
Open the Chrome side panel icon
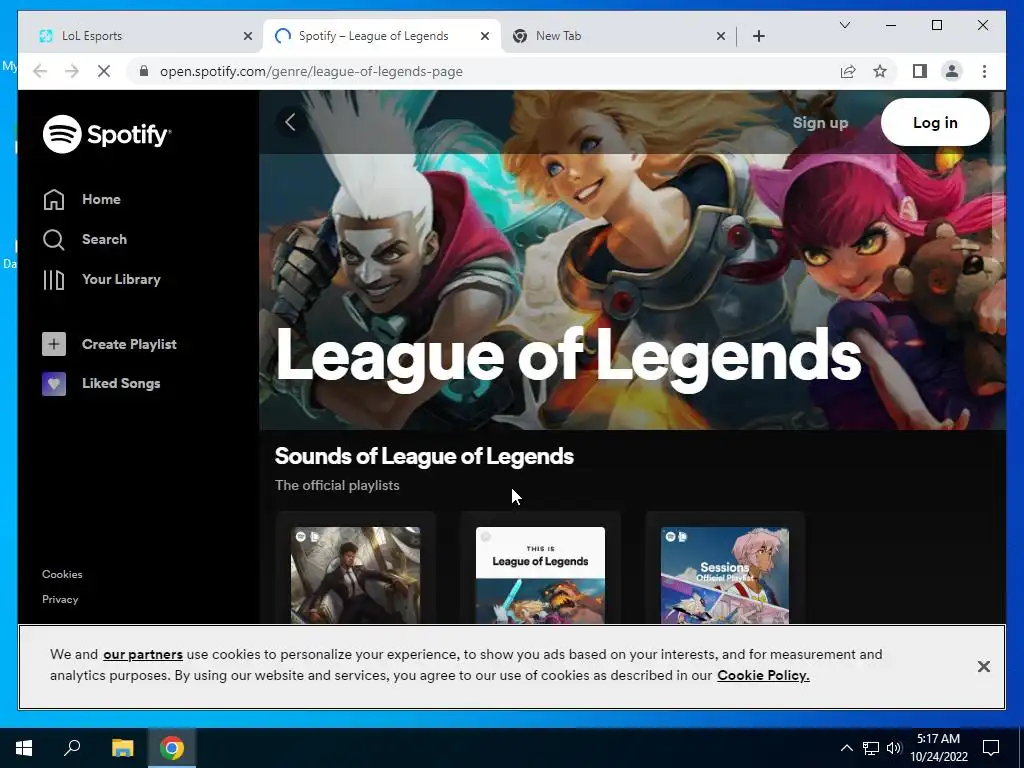click(x=920, y=71)
